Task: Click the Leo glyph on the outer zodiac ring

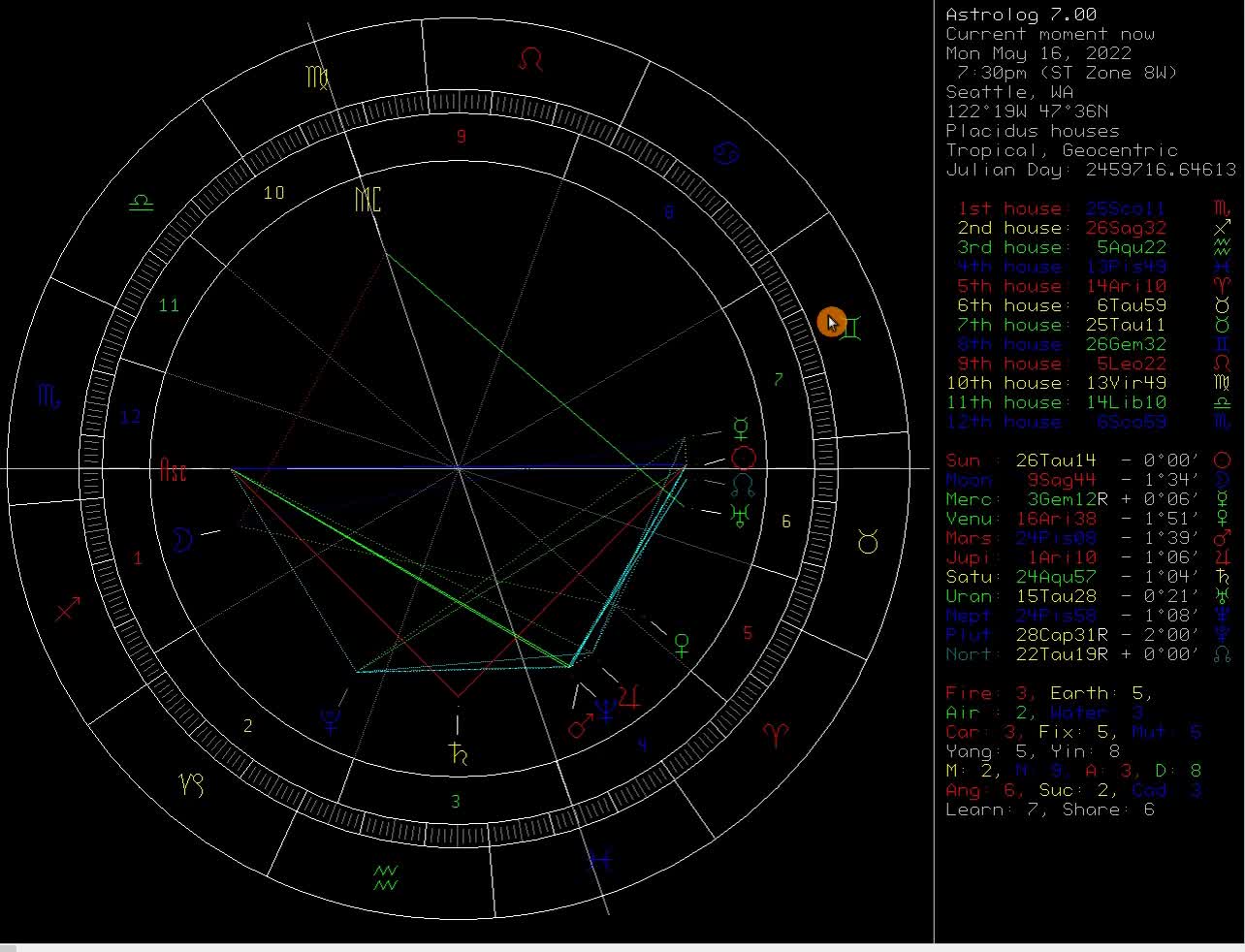Action: coord(530,60)
